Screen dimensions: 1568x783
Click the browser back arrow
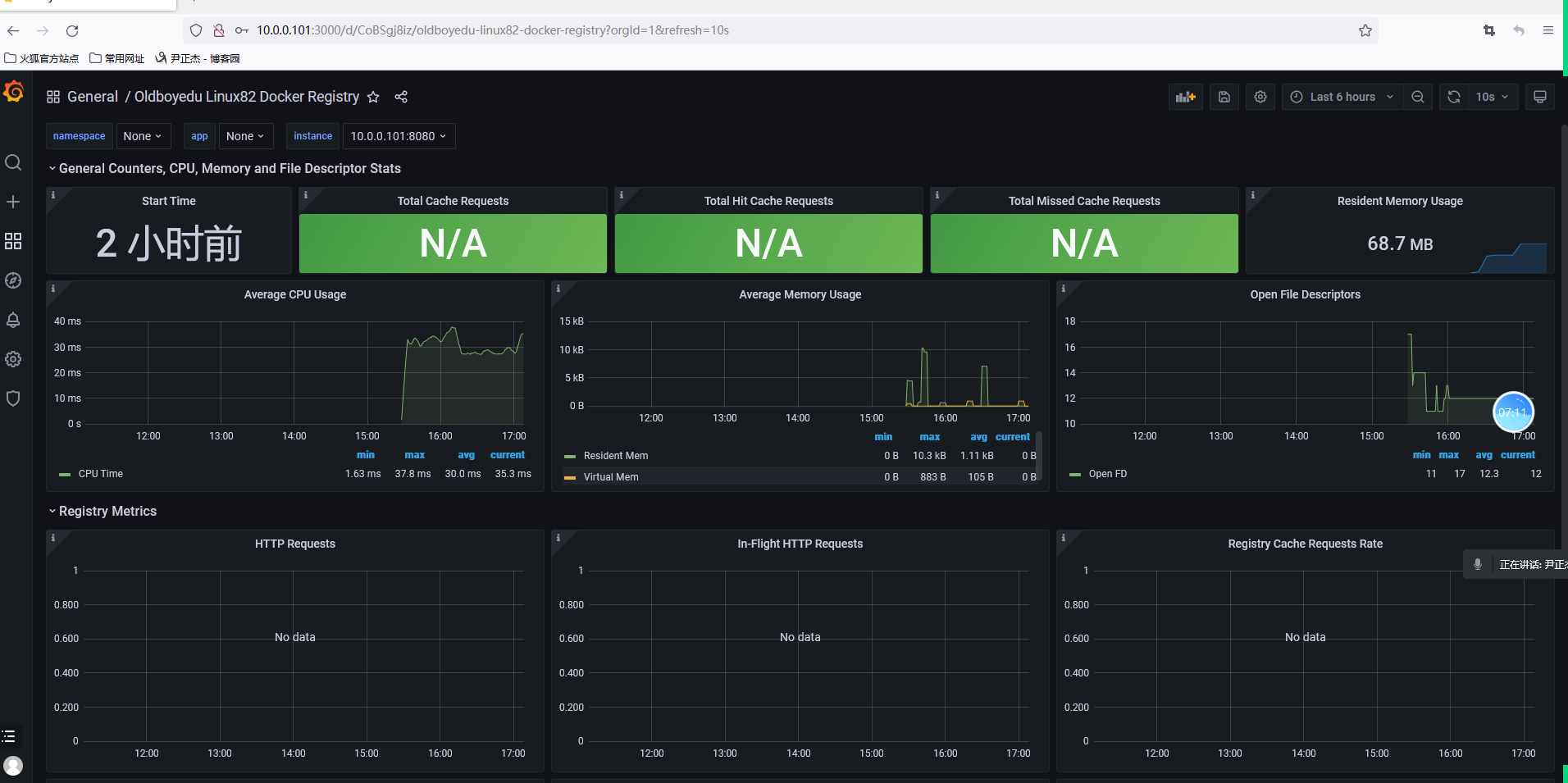(13, 30)
